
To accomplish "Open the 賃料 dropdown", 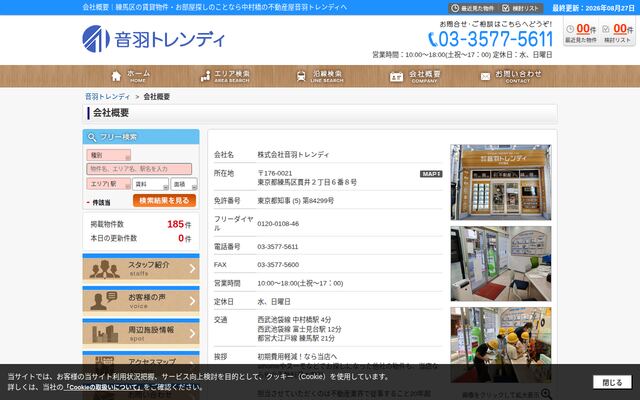I will [150, 184].
